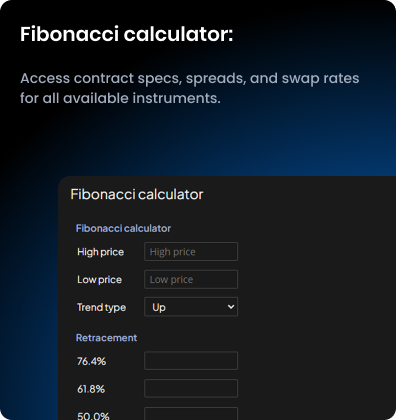This screenshot has width=396, height=420.
Task: Click the Low price input field
Action: pyautogui.click(x=191, y=279)
